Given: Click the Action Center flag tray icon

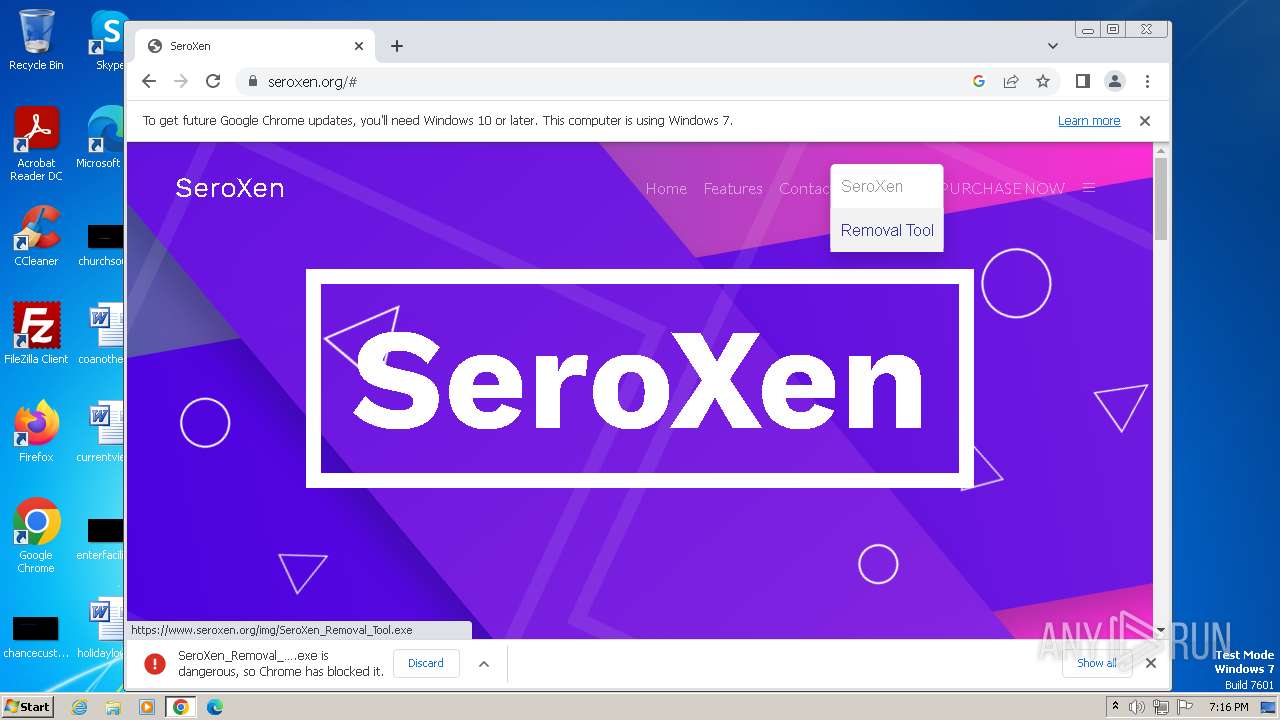Looking at the screenshot, I should (1184, 707).
